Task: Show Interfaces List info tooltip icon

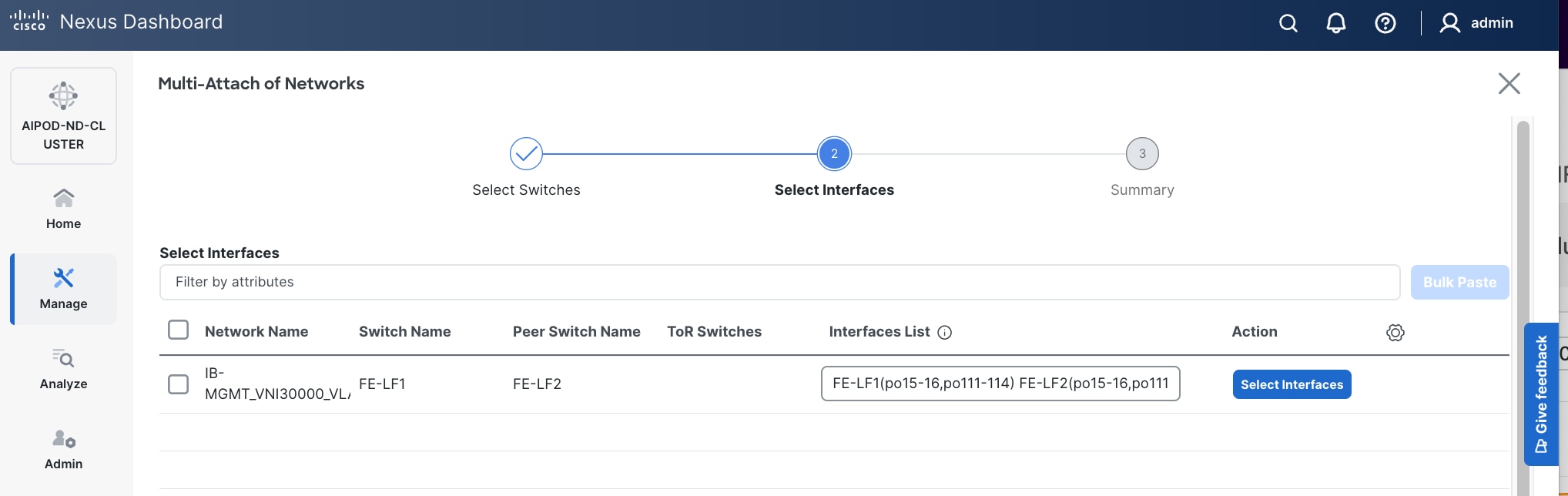Action: [945, 333]
